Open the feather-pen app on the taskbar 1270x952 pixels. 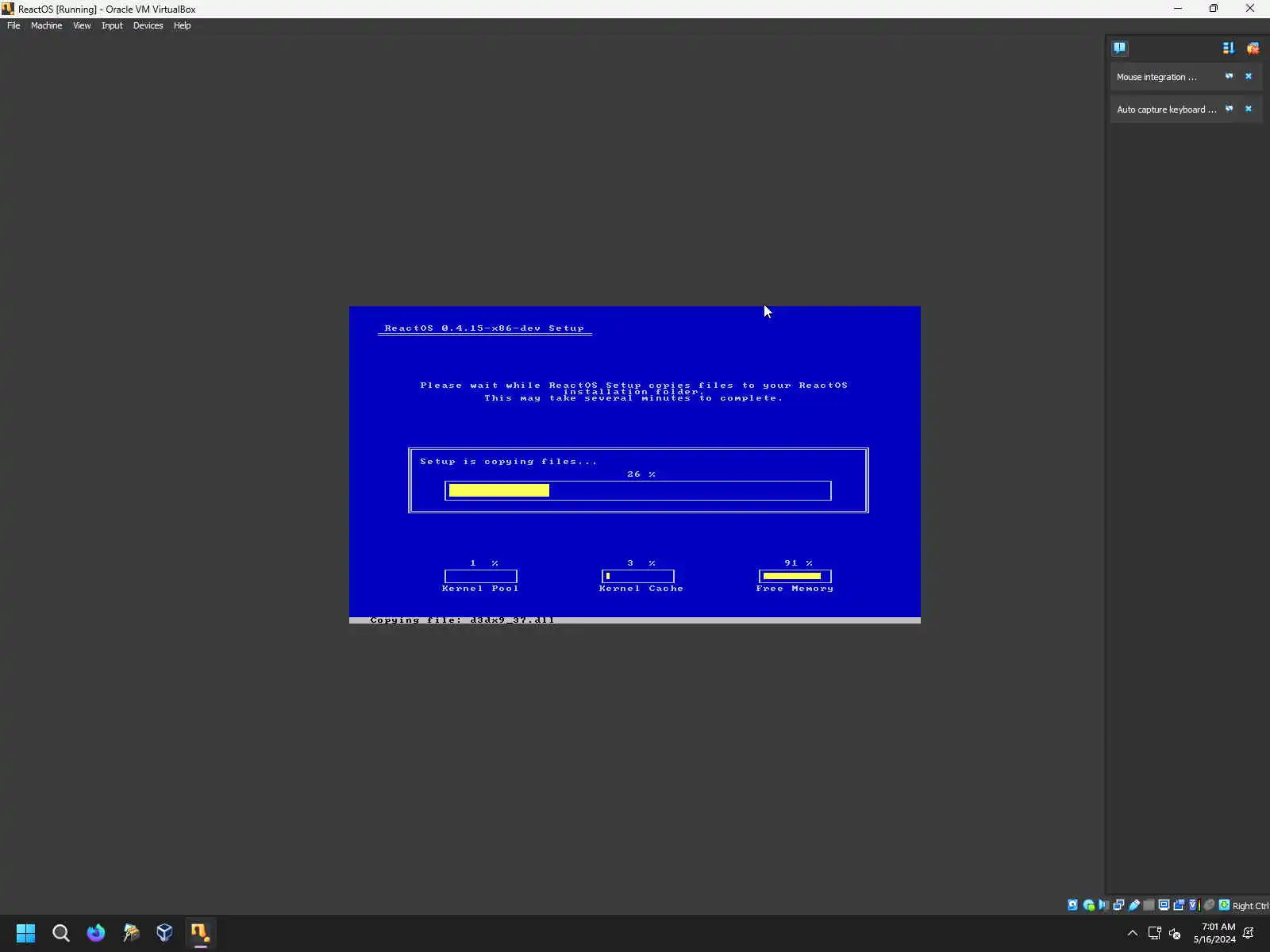[130, 933]
